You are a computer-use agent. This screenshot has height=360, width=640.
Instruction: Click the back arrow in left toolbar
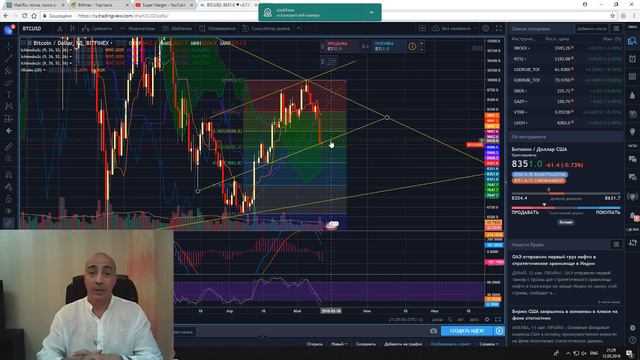(x=9, y=131)
